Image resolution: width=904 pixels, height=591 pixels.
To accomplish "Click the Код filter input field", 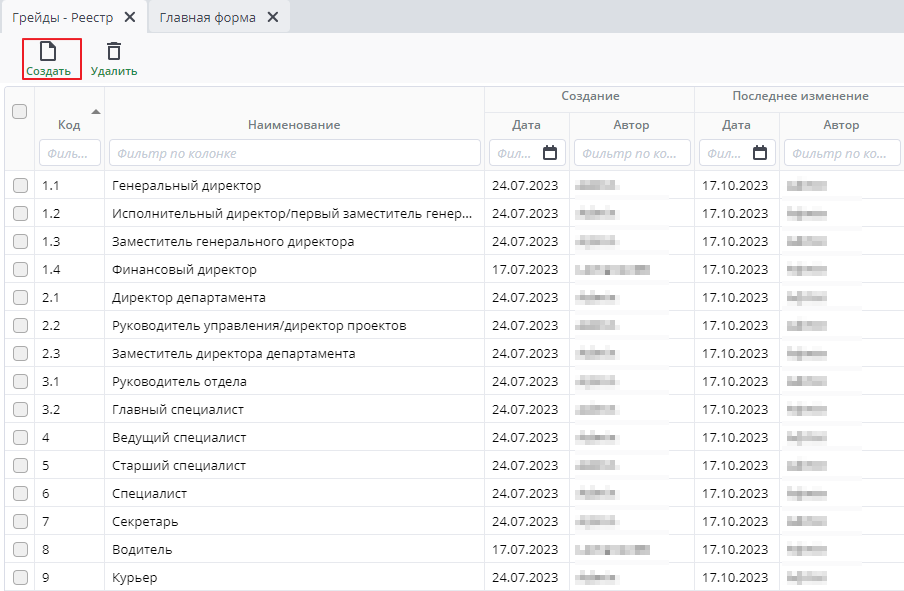I will point(69,153).
